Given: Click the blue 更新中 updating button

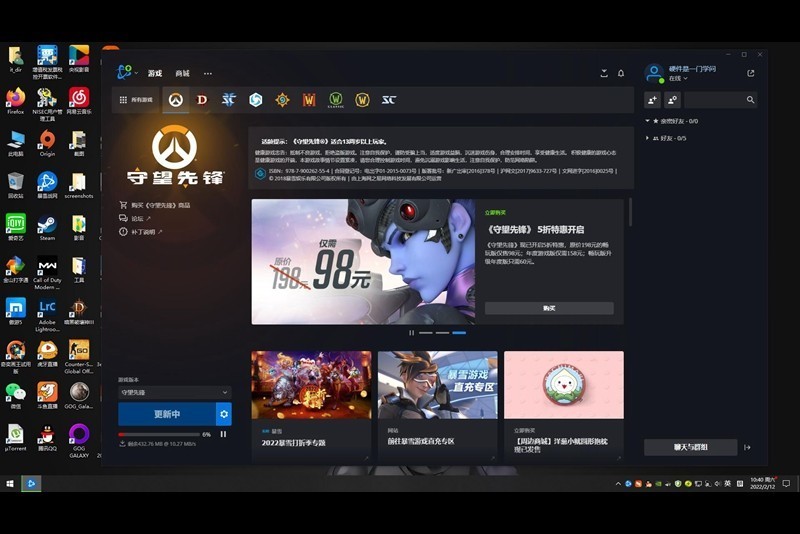Looking at the screenshot, I should (x=167, y=414).
